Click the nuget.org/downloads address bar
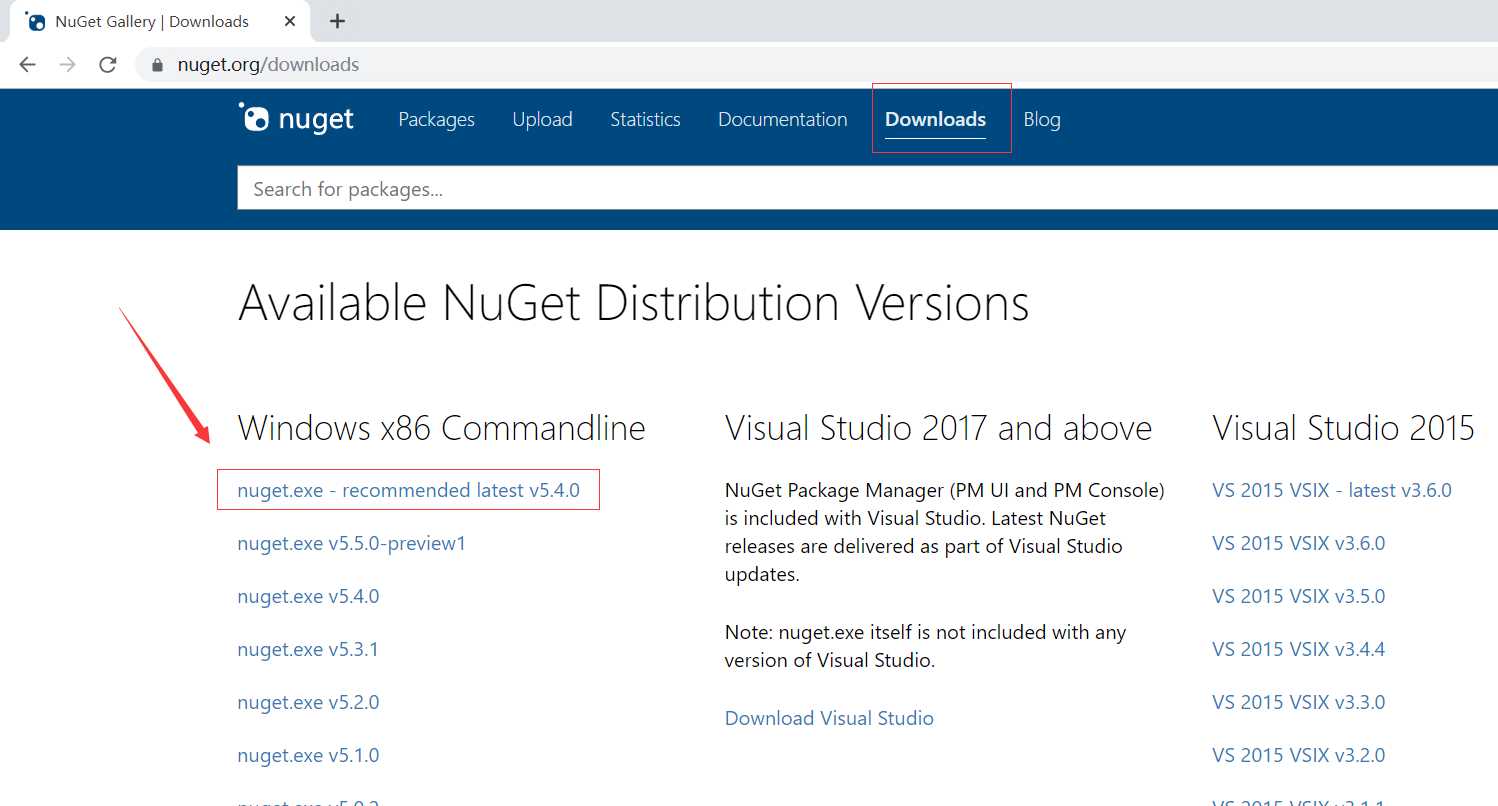The width and height of the screenshot is (1498, 806). coord(816,65)
